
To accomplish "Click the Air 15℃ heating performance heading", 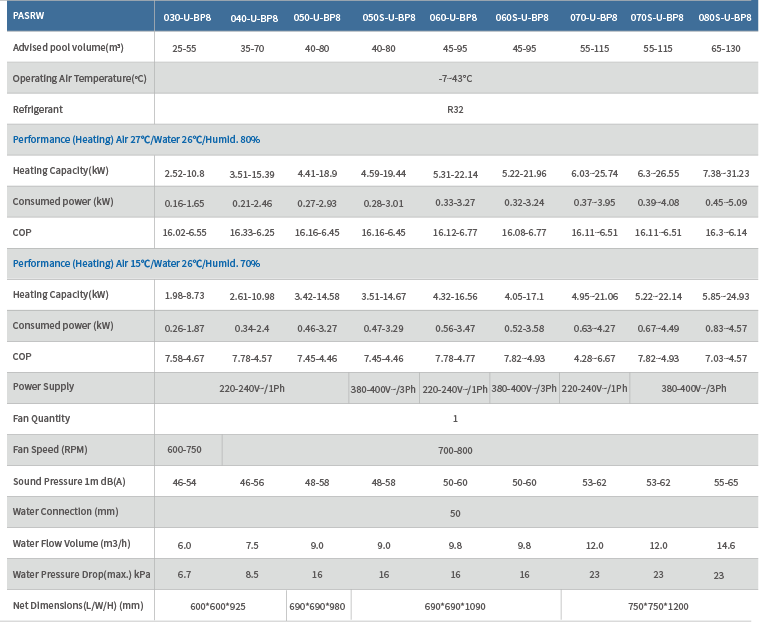I will [136, 264].
